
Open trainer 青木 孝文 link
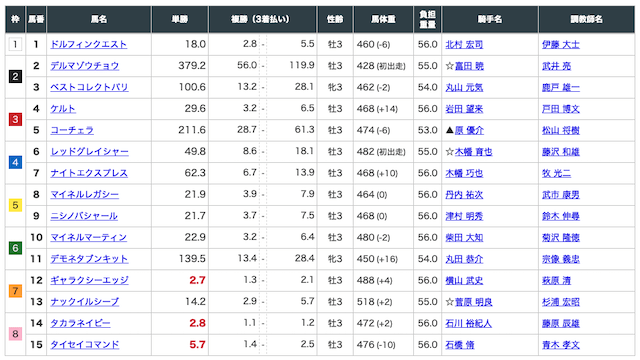(561, 344)
